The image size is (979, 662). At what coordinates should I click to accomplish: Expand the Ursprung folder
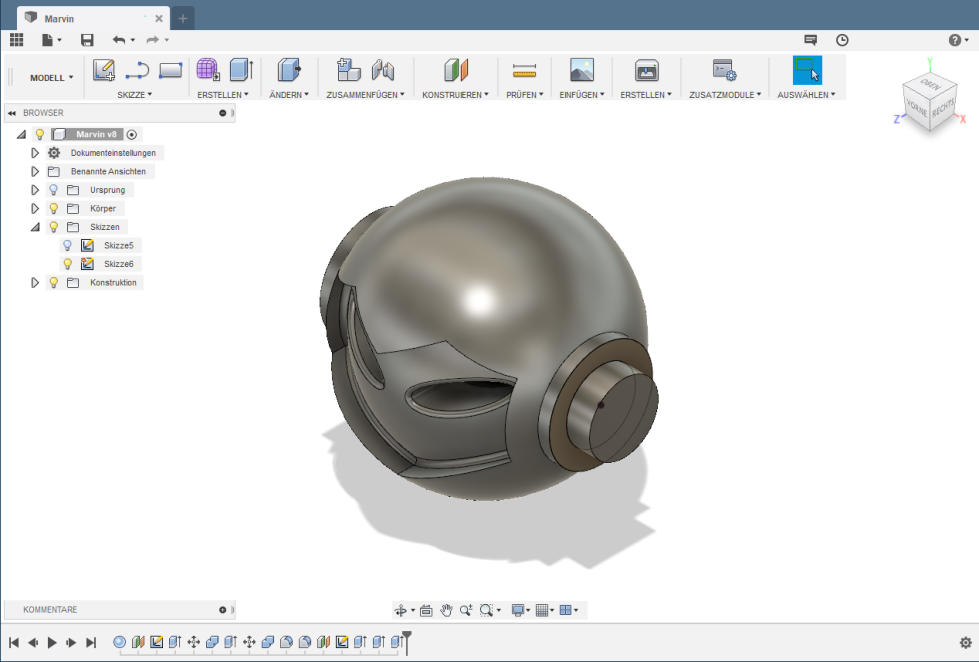[x=35, y=190]
